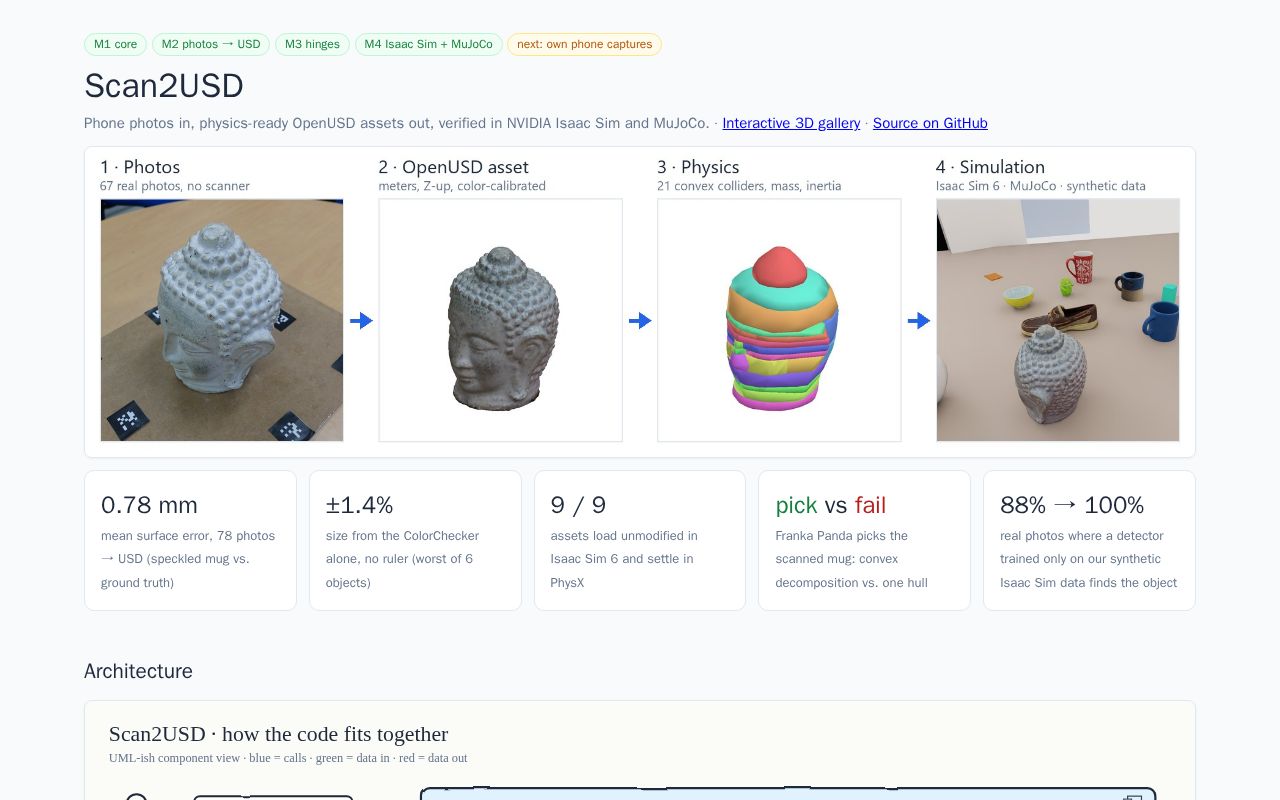This screenshot has height=800, width=1280.
Task: Click the 'size from the ColorChecker' description
Action: [402, 559]
